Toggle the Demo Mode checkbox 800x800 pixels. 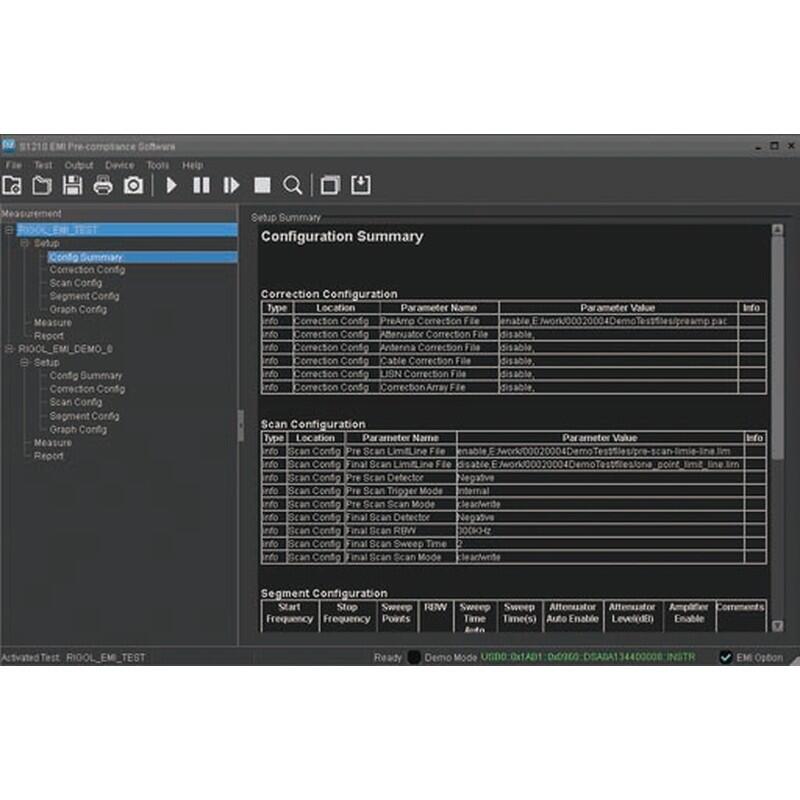(x=414, y=657)
